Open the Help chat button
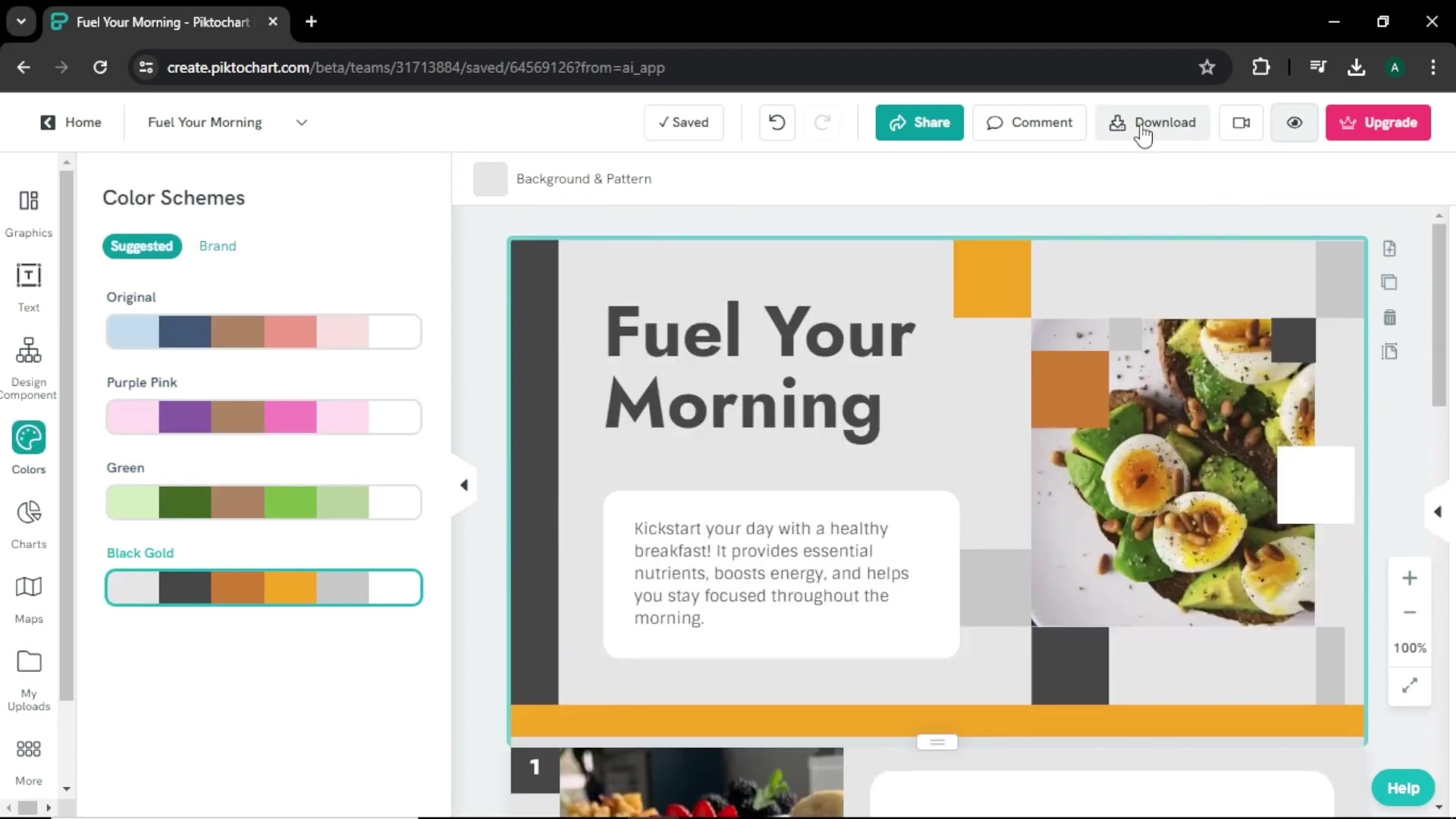Image resolution: width=1456 pixels, height=819 pixels. (x=1403, y=788)
